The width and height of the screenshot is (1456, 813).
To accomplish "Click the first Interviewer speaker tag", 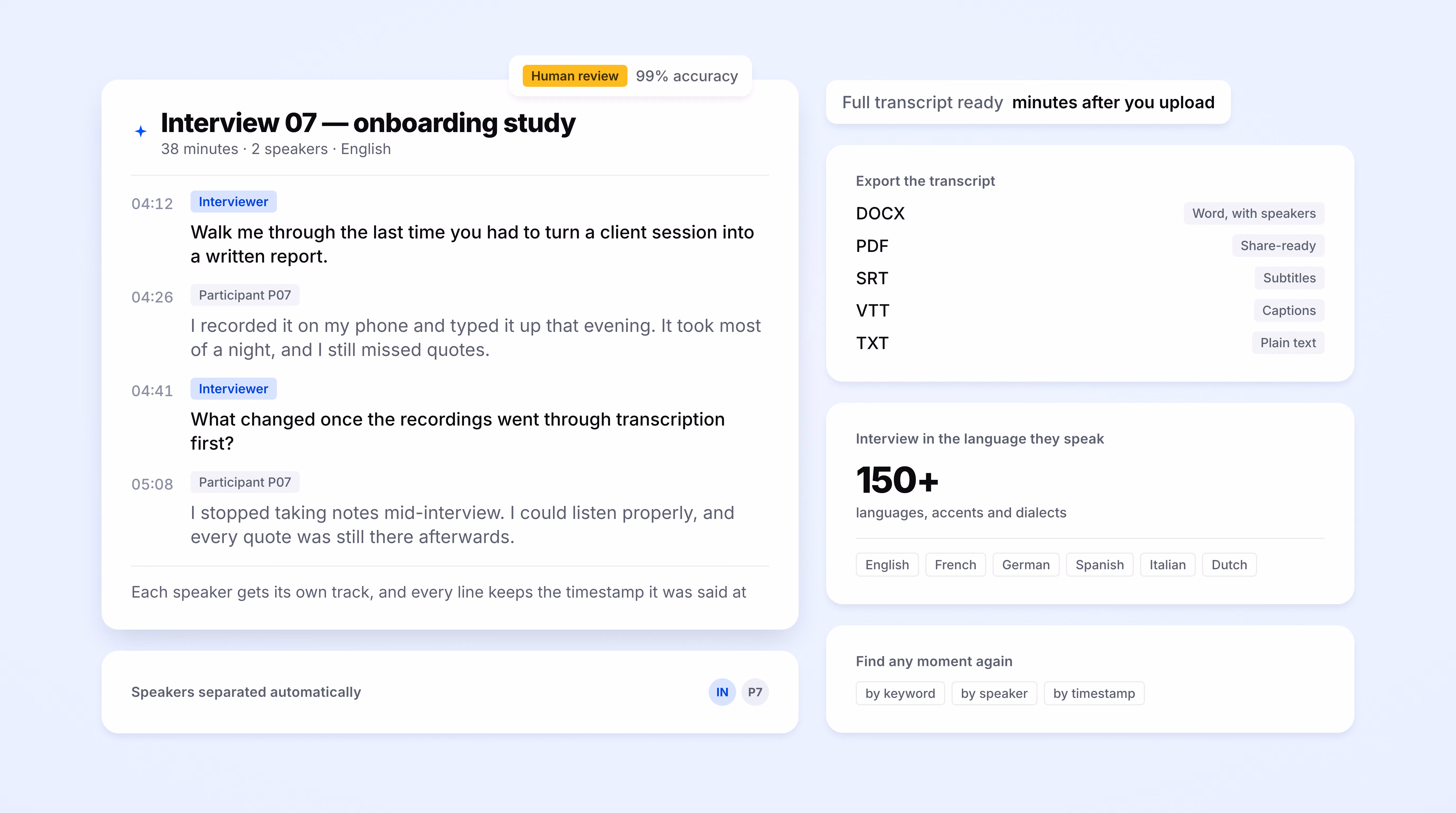I will pyautogui.click(x=233, y=202).
